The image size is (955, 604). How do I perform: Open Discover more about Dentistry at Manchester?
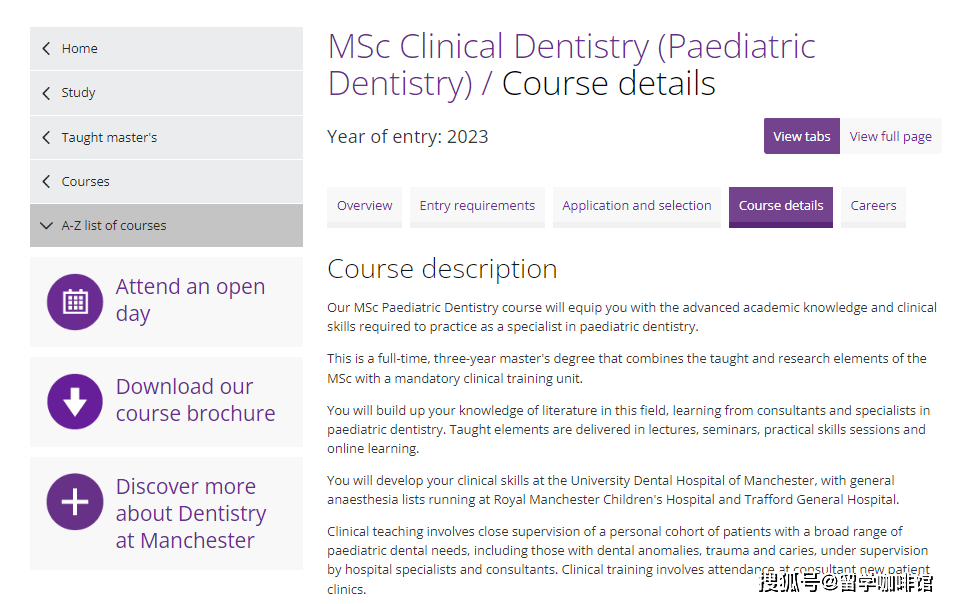pyautogui.click(x=191, y=513)
